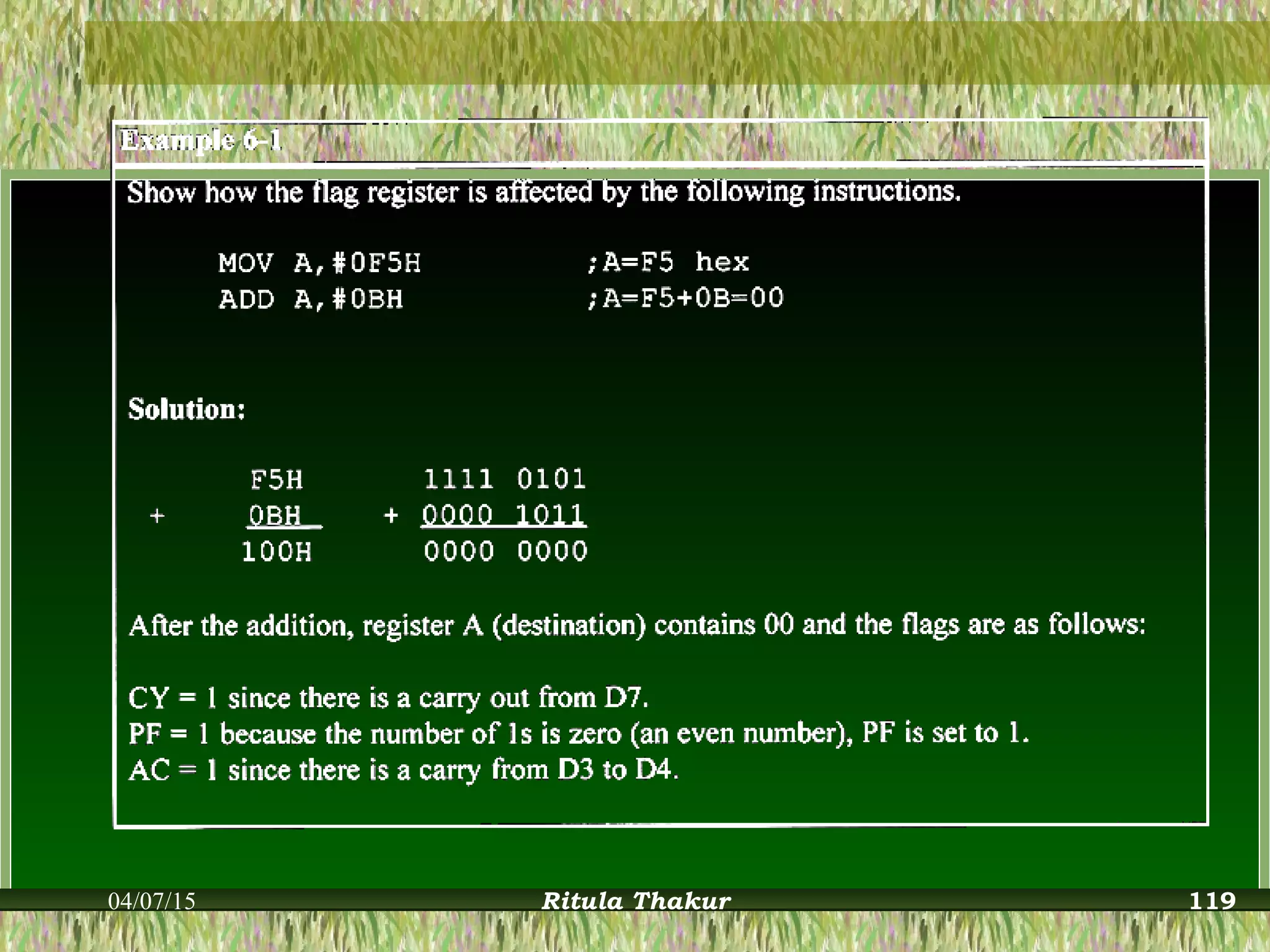The image size is (1270, 952).
Task: Click the Solution: heading
Action: 187,410
